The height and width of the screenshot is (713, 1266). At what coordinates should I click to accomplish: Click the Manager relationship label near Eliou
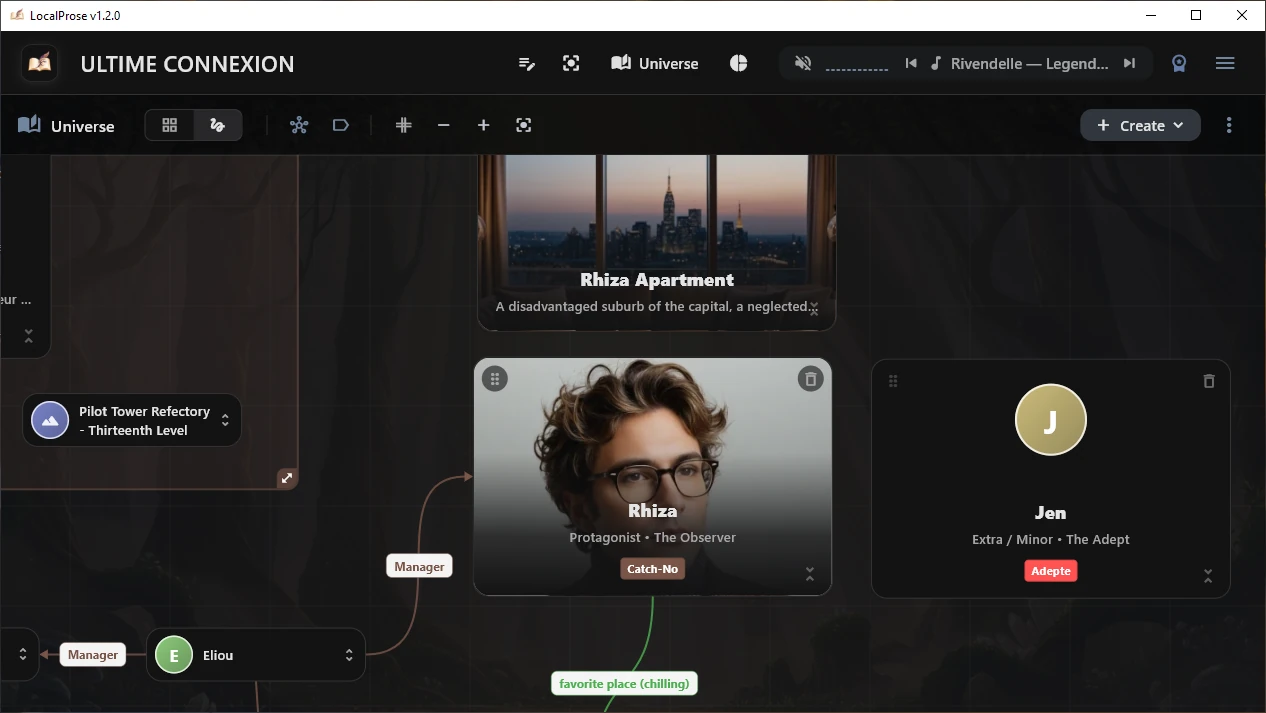pyautogui.click(x=92, y=654)
